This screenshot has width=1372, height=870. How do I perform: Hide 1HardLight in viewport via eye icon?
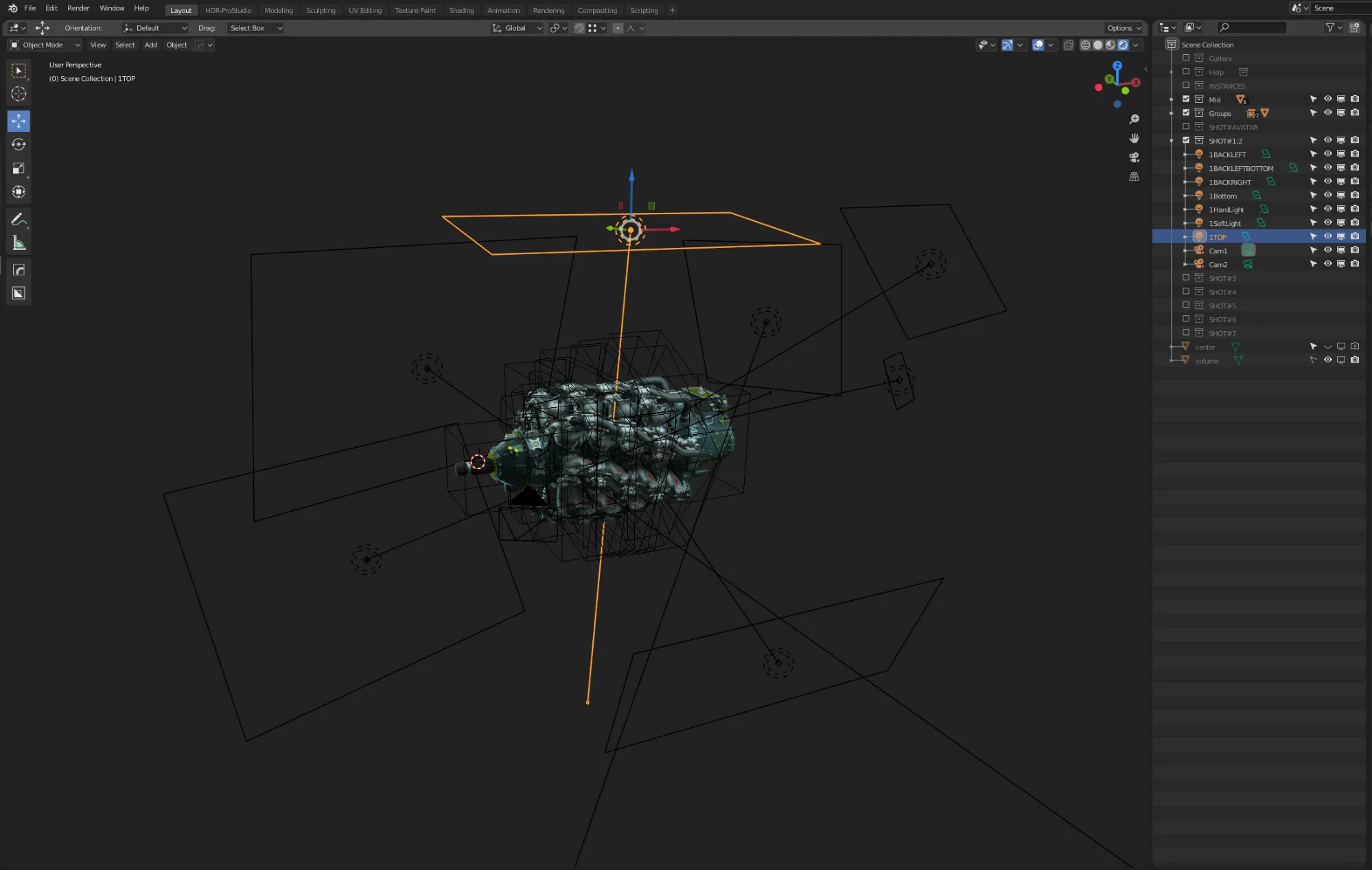pyautogui.click(x=1327, y=209)
